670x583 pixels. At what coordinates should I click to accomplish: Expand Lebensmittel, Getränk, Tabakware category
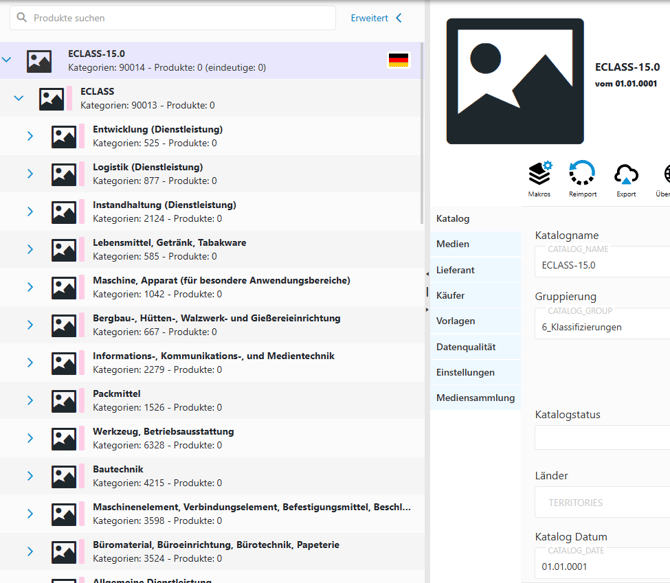(x=30, y=249)
